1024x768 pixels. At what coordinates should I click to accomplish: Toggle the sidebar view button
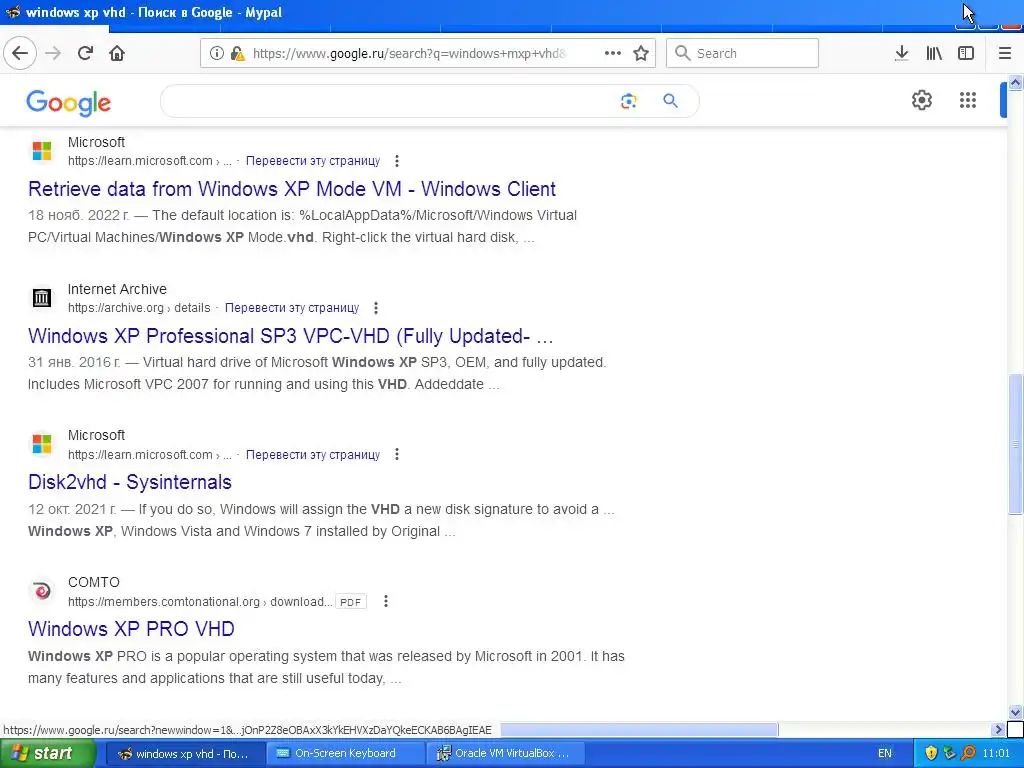(x=966, y=53)
